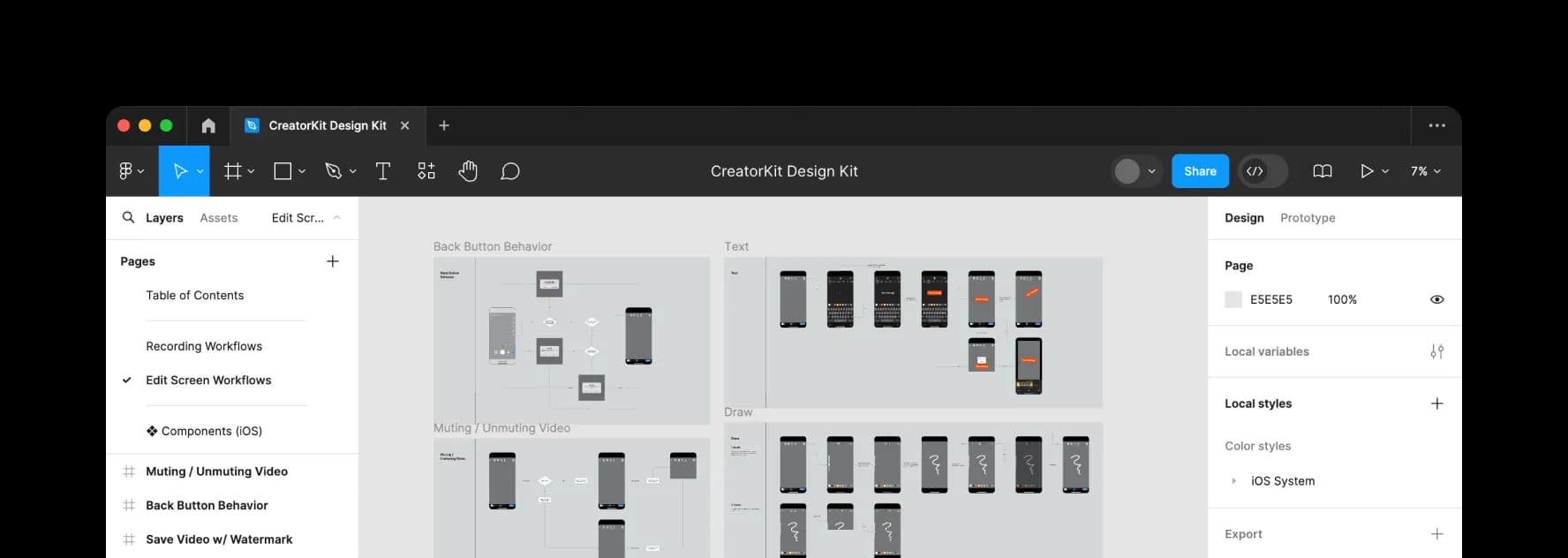This screenshot has height=558, width=1568.
Task: Select the Muting / Unmuting Video canvas label
Action: pyautogui.click(x=501, y=428)
